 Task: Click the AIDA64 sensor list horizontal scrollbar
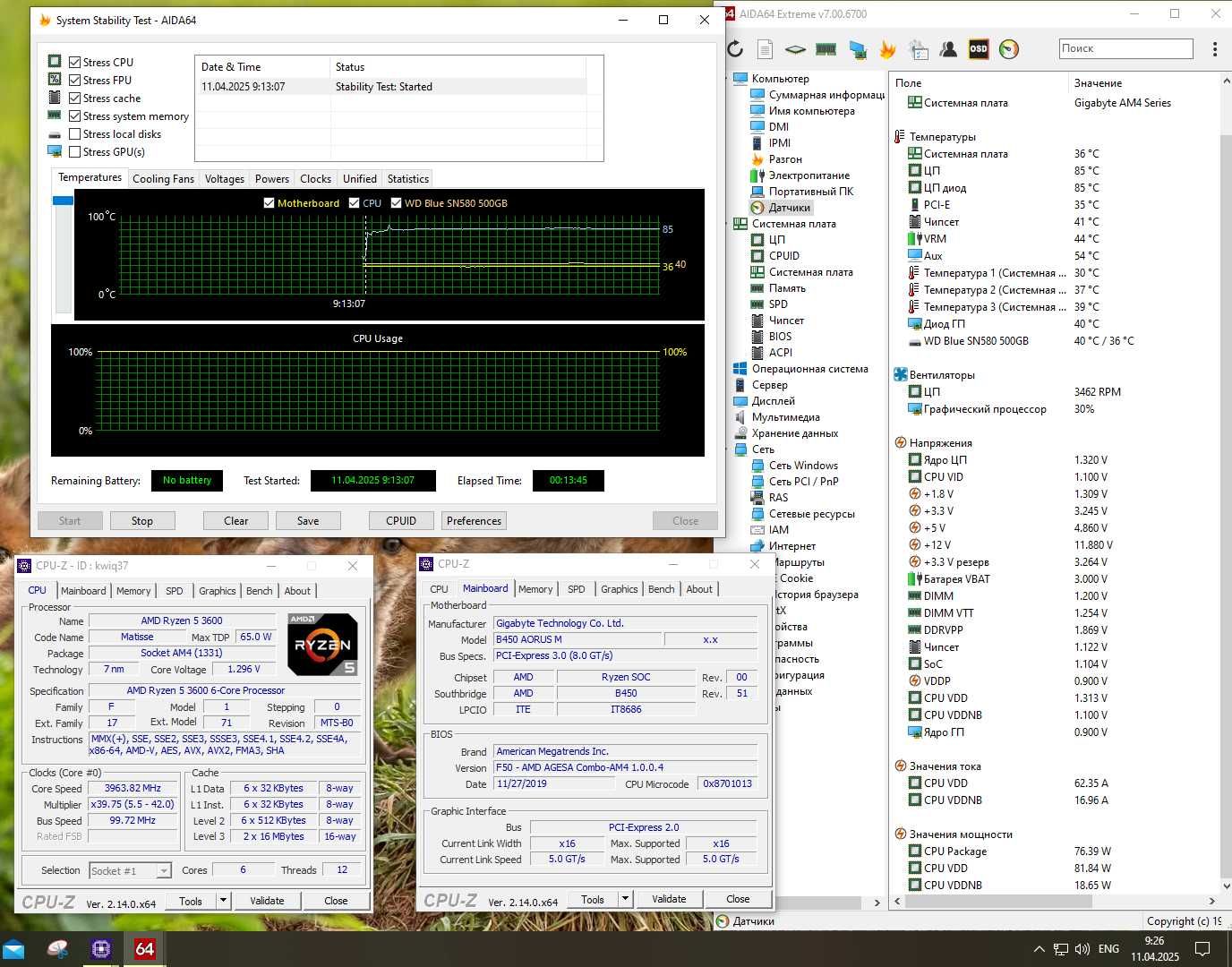[1057, 902]
